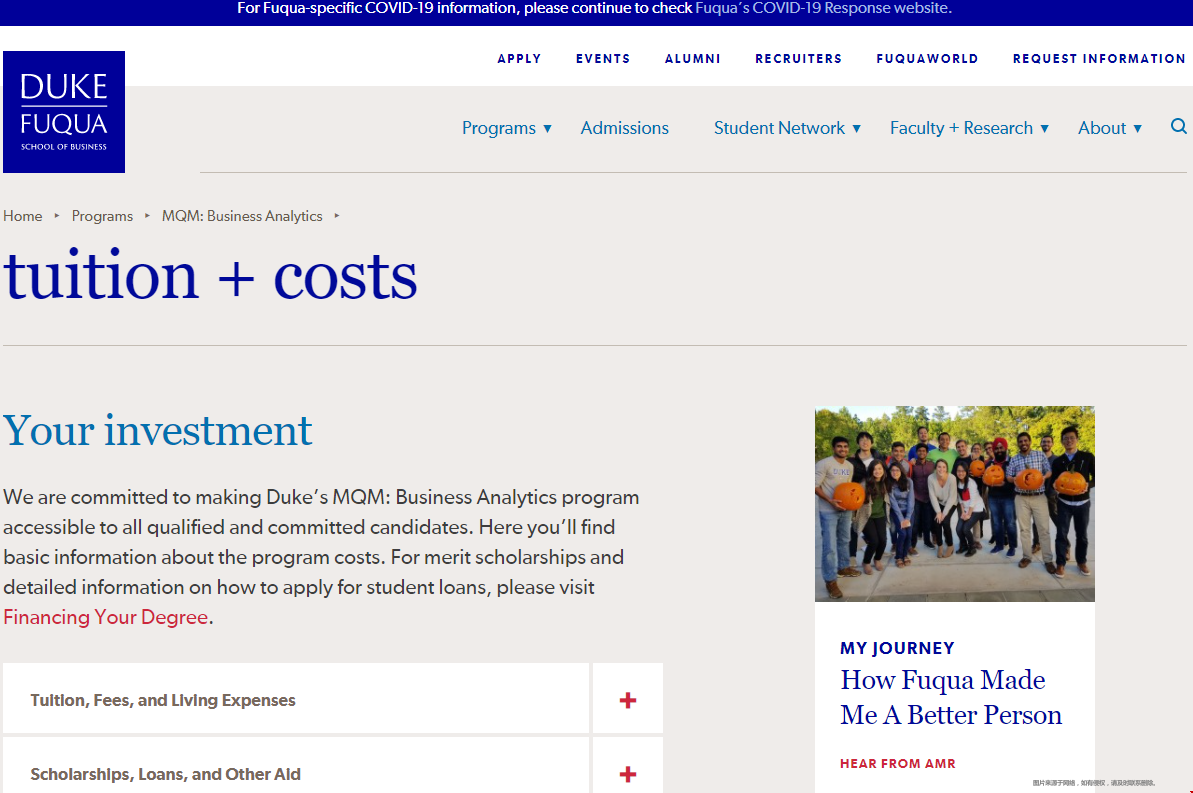Go to FuquaWorld
This screenshot has height=793, width=1193.
point(927,59)
